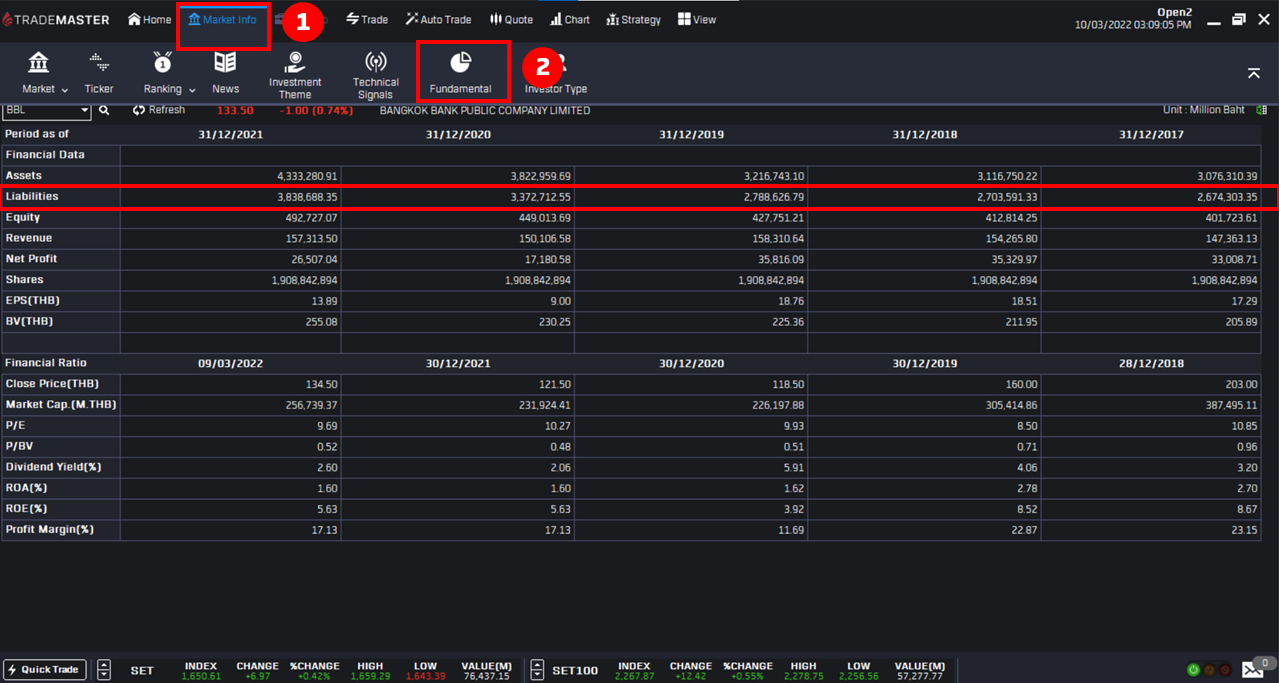The height and width of the screenshot is (683, 1279).
Task: Refresh the fundamental data
Action: tap(159, 110)
